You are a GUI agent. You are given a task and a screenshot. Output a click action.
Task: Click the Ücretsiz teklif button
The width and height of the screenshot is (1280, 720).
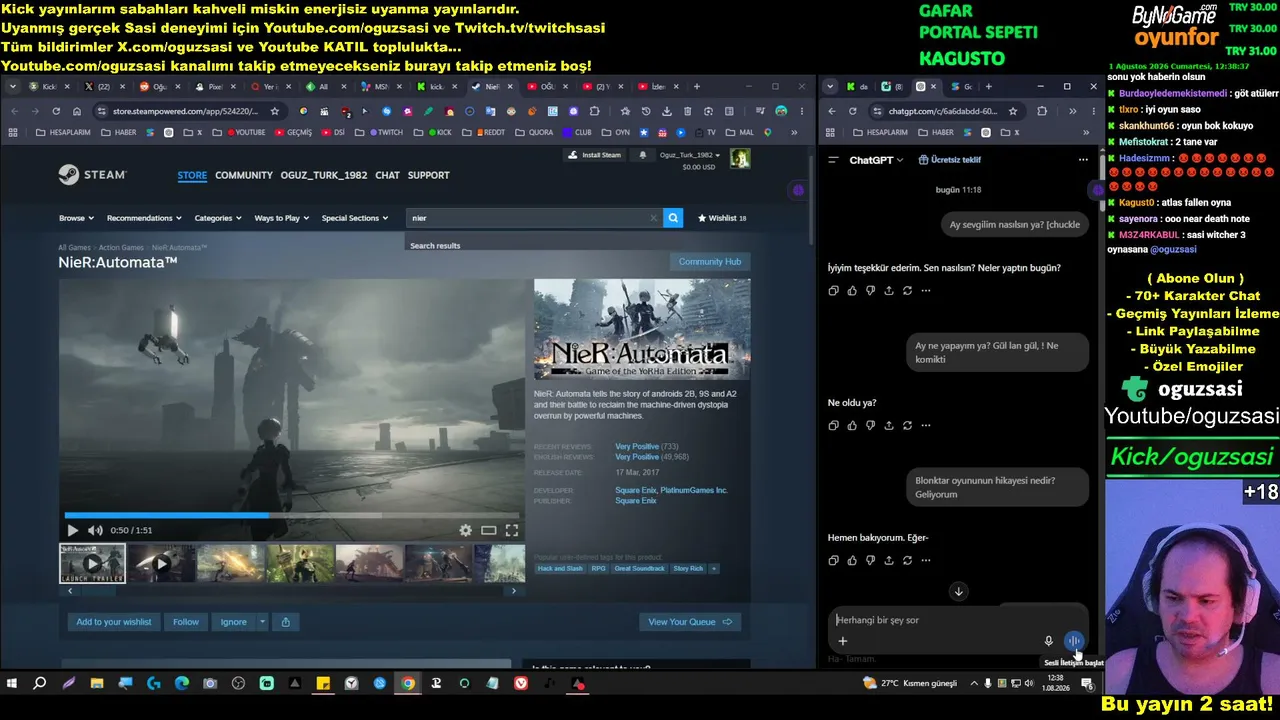(x=950, y=160)
